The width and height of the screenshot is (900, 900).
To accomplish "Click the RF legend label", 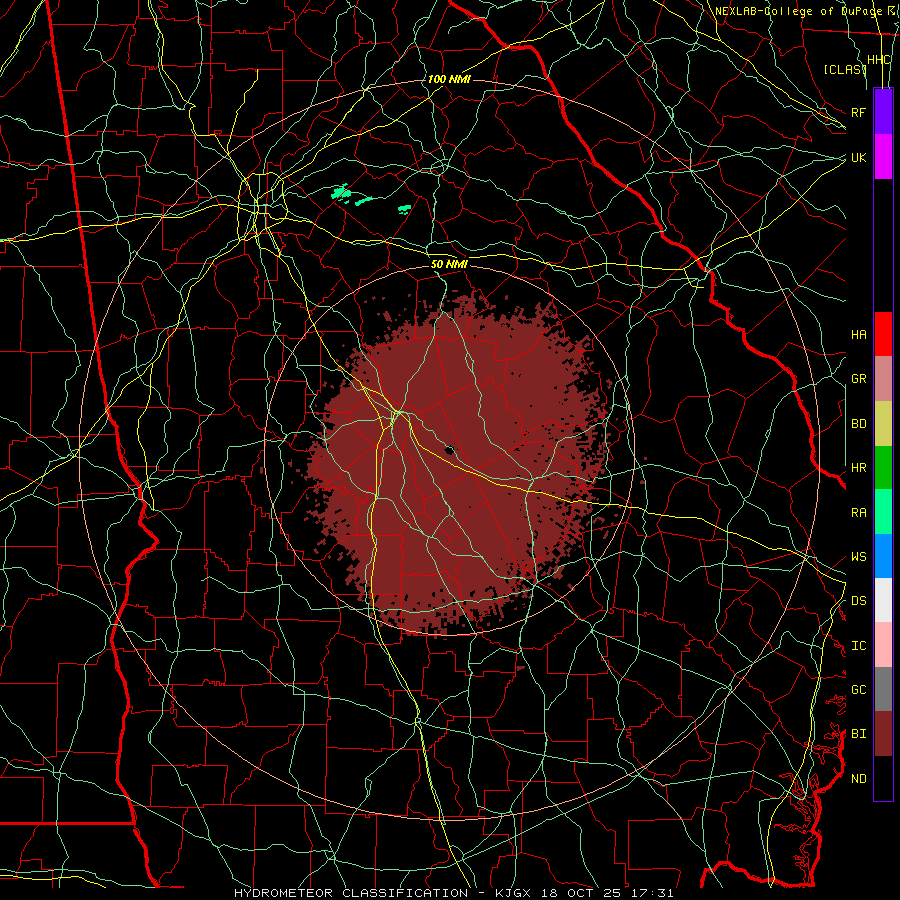I will coord(858,112).
